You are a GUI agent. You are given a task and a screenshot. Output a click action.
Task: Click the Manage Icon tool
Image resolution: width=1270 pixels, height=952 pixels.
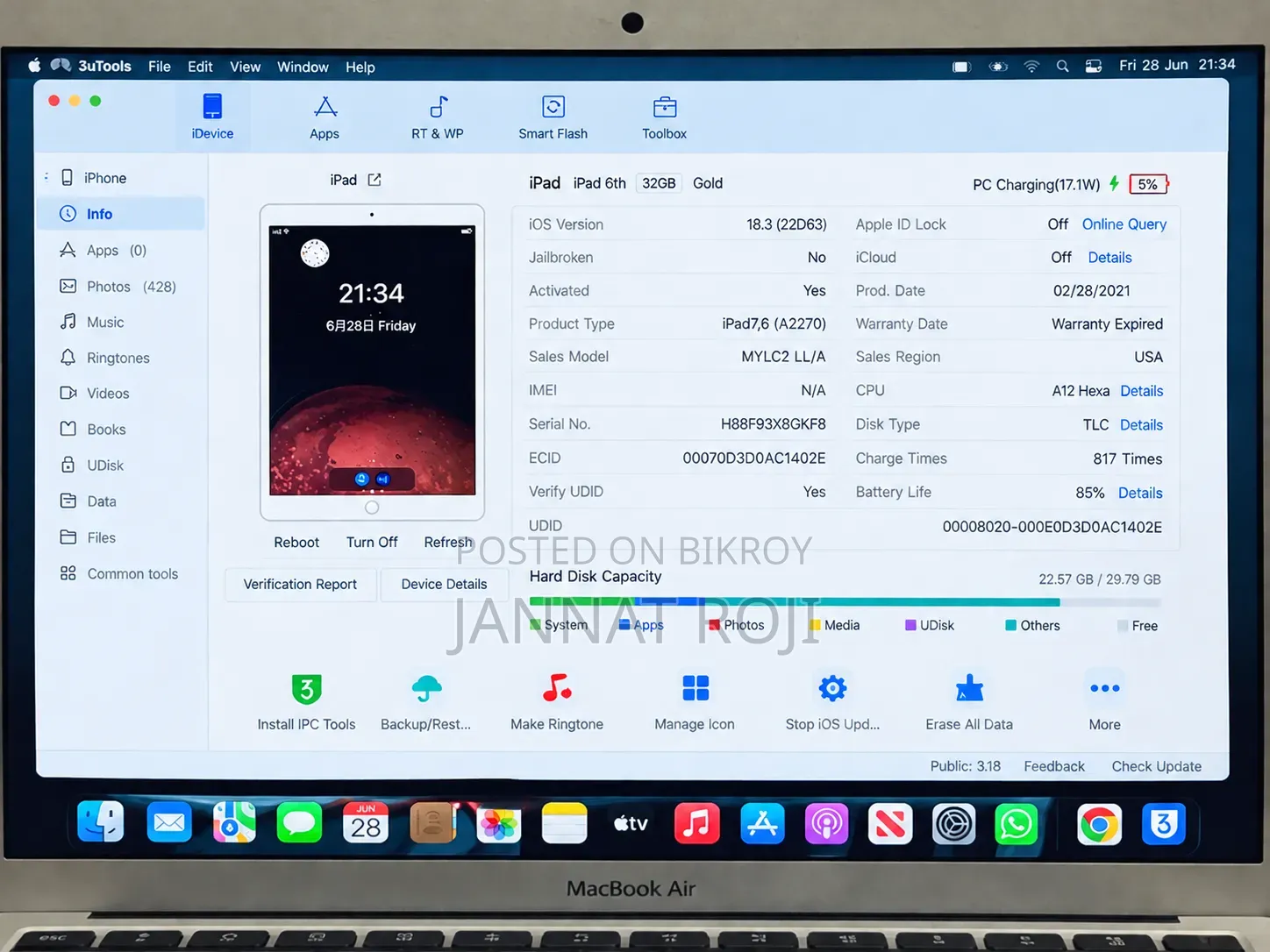[696, 688]
